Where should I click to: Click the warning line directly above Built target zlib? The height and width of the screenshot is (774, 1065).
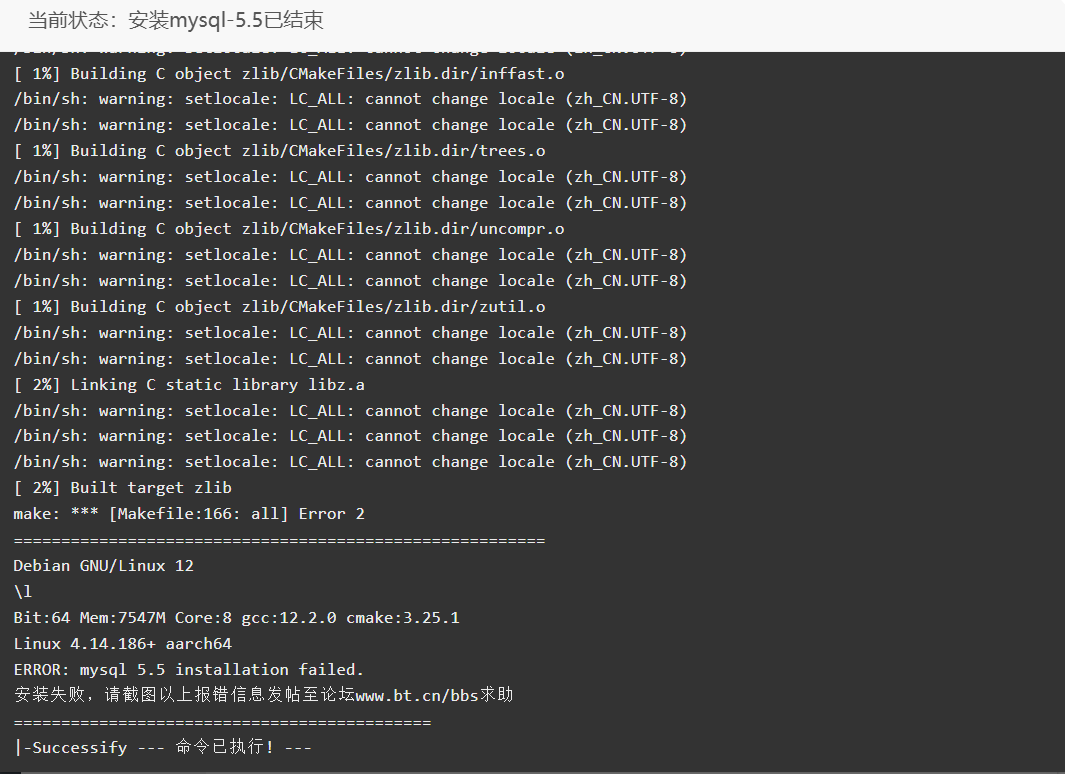click(350, 462)
